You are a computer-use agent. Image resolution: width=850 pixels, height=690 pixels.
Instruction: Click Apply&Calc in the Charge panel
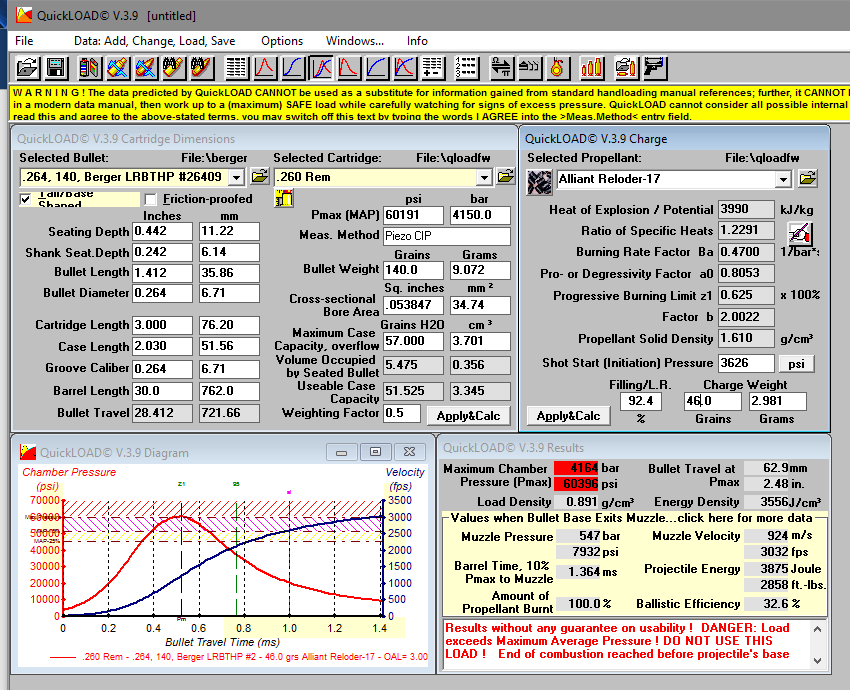568,416
